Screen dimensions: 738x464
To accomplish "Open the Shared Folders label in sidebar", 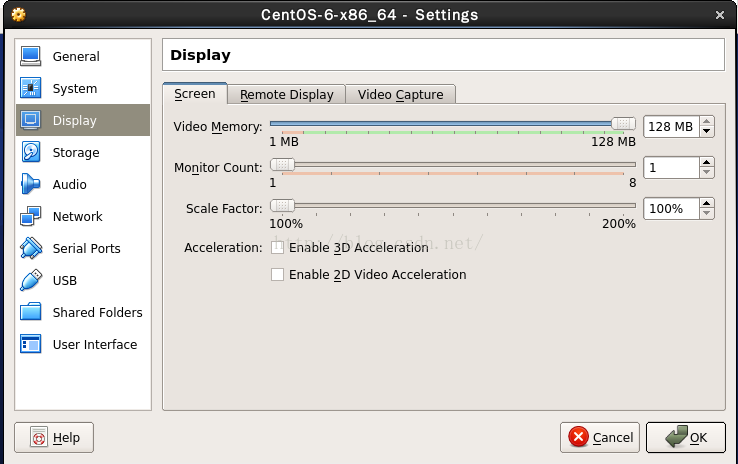I will (x=97, y=312).
